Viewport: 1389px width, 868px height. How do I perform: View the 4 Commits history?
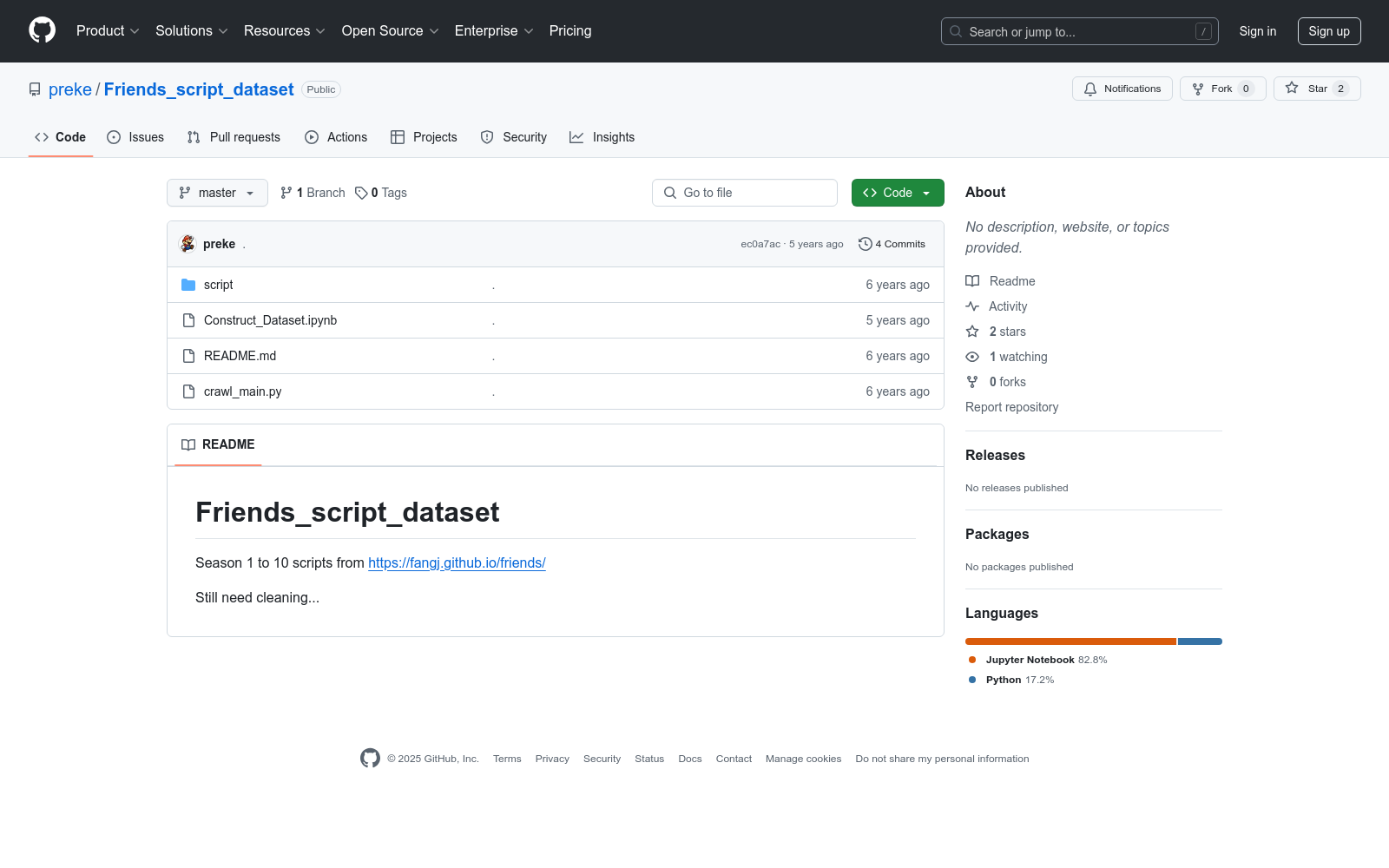[892, 244]
